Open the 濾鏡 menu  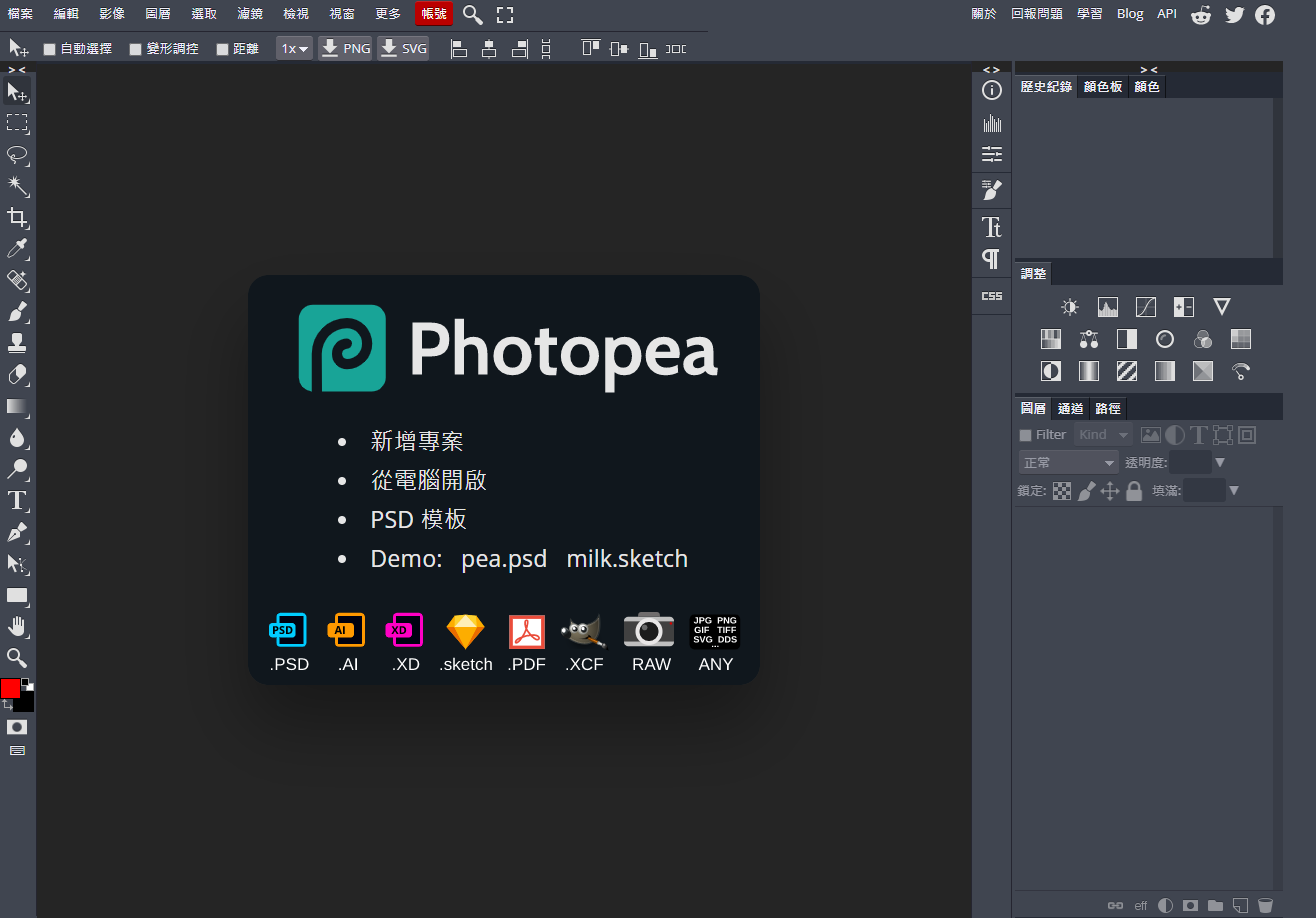coord(250,14)
